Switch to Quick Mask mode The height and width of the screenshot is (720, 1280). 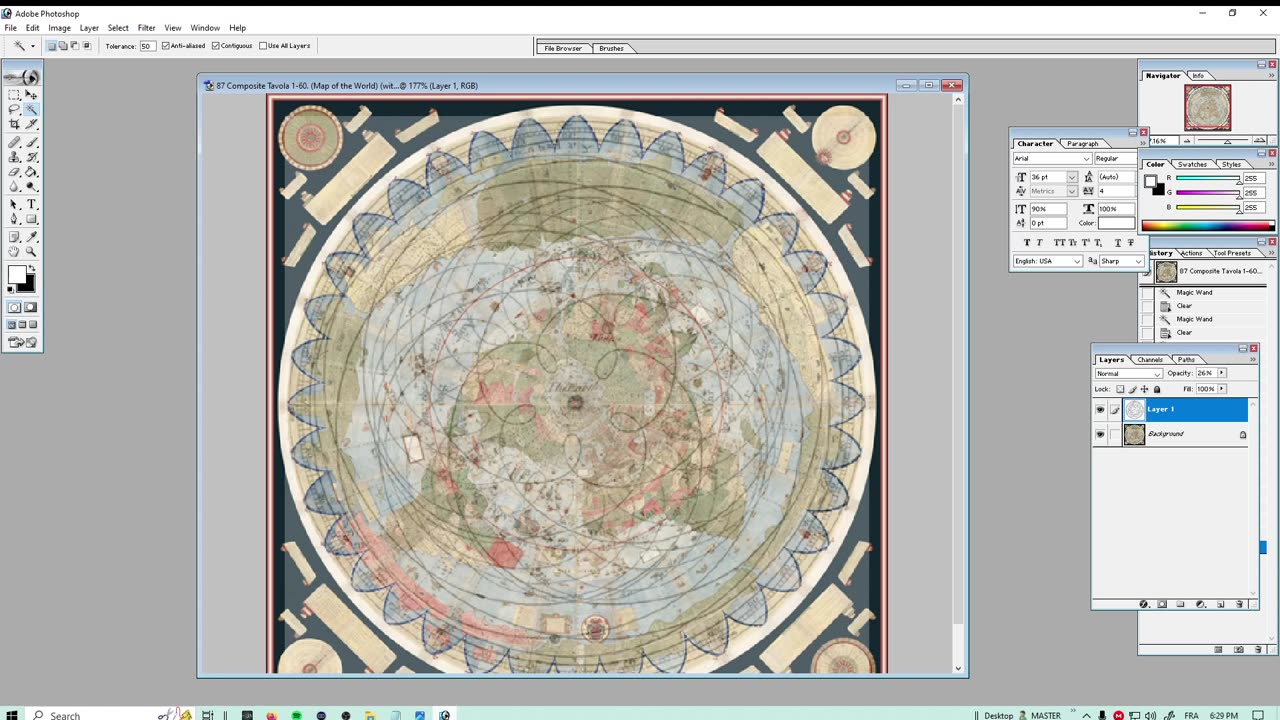click(x=31, y=307)
